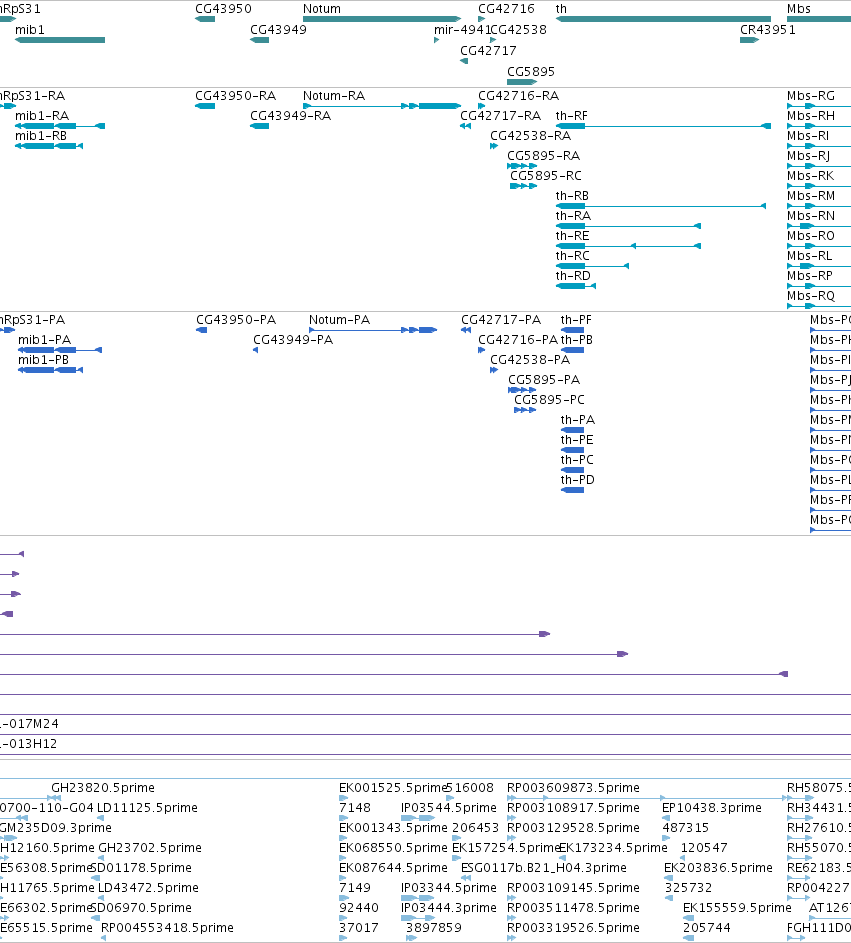Click the "CG5895-PC" protein label
The height and width of the screenshot is (943, 851).
549,400
